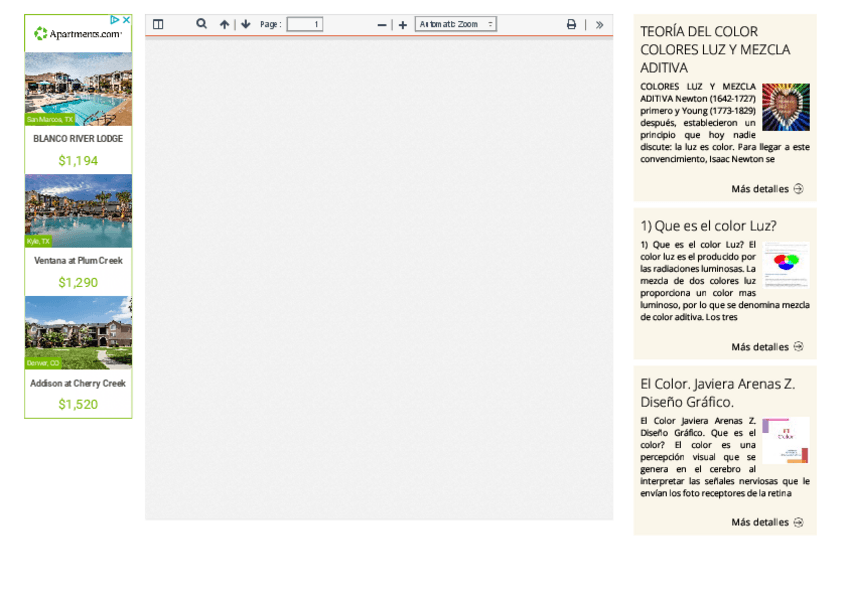Screen dimensions: 848x599
Task: Open the 'El Color. Javiera Arenas Z.' title
Action: [717, 392]
